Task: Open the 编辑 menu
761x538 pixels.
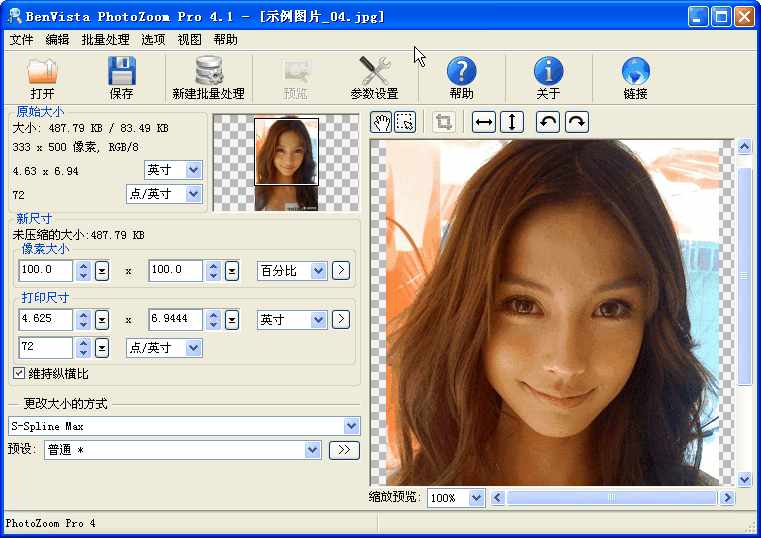Action: 57,40
